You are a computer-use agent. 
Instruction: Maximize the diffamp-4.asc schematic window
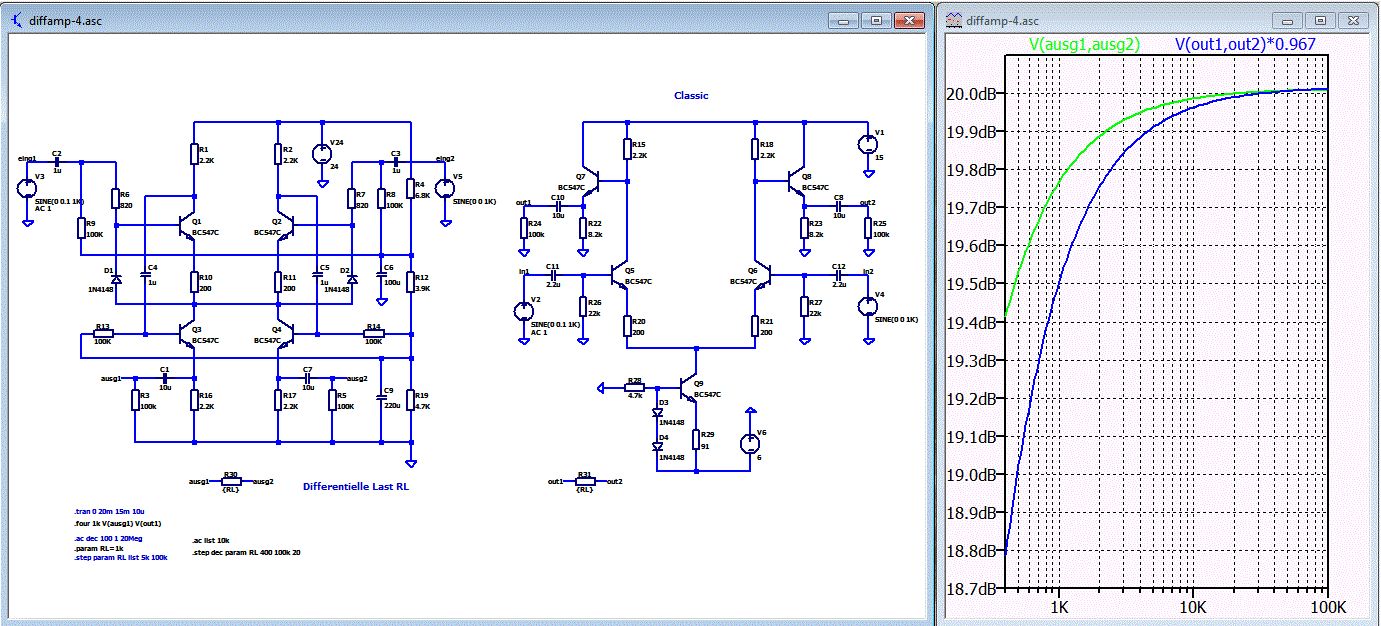pos(875,20)
